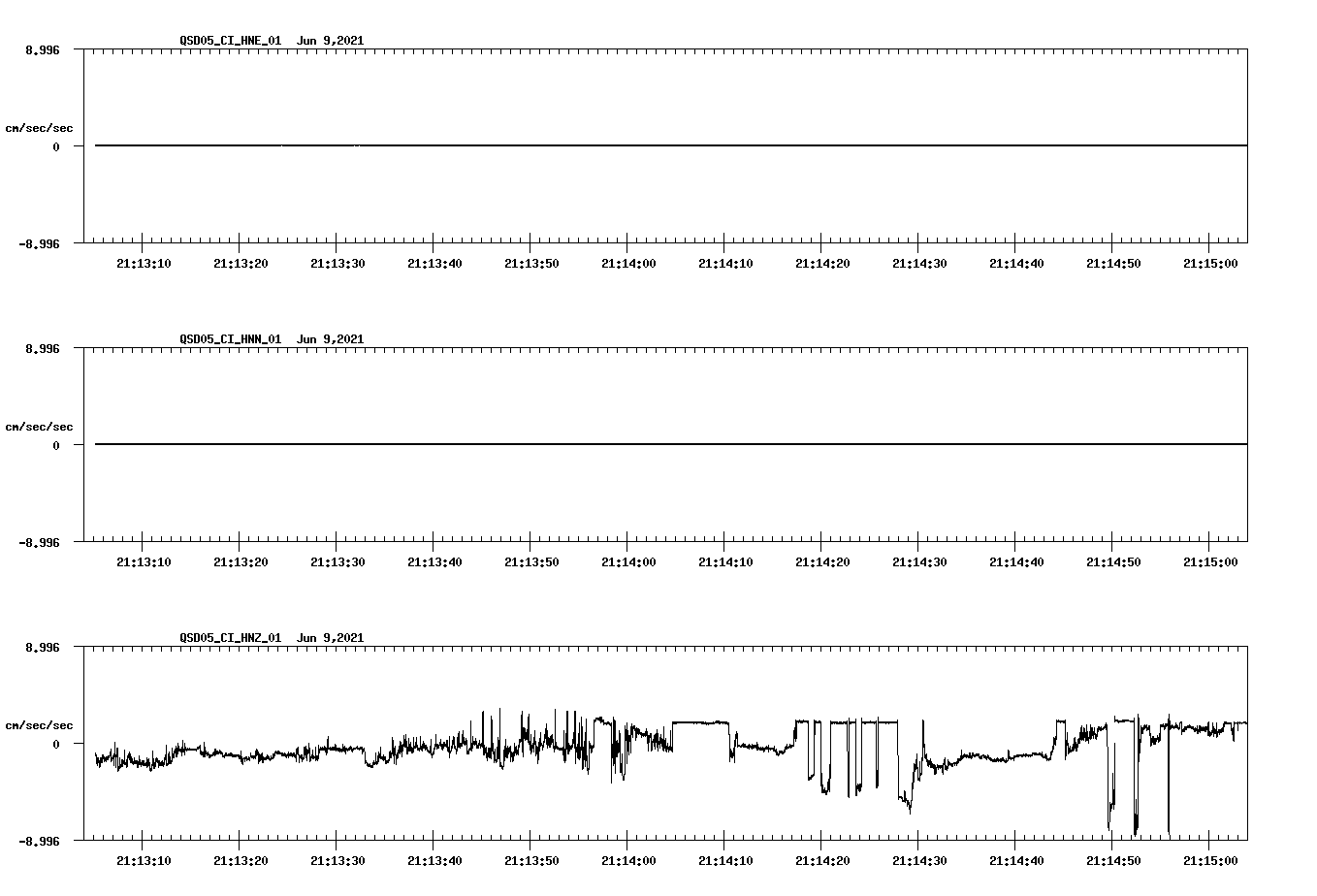1317x896 pixels.
Task: Click the 21:13:10 time label under the HNZ plot
Action: (144, 861)
